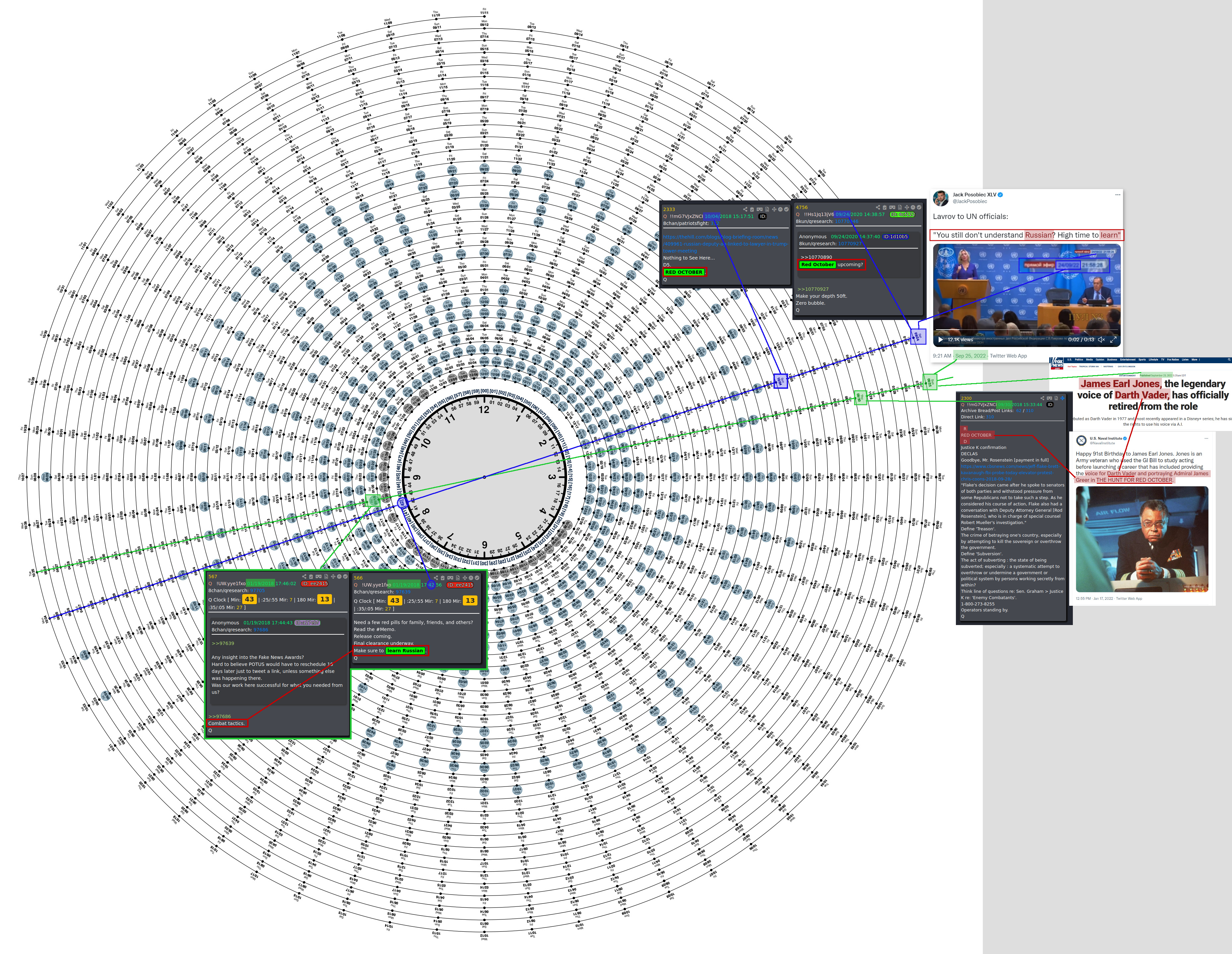Screen dimensions: 1232x954
Task: Click share icon on post 4756
Action: click(x=878, y=207)
